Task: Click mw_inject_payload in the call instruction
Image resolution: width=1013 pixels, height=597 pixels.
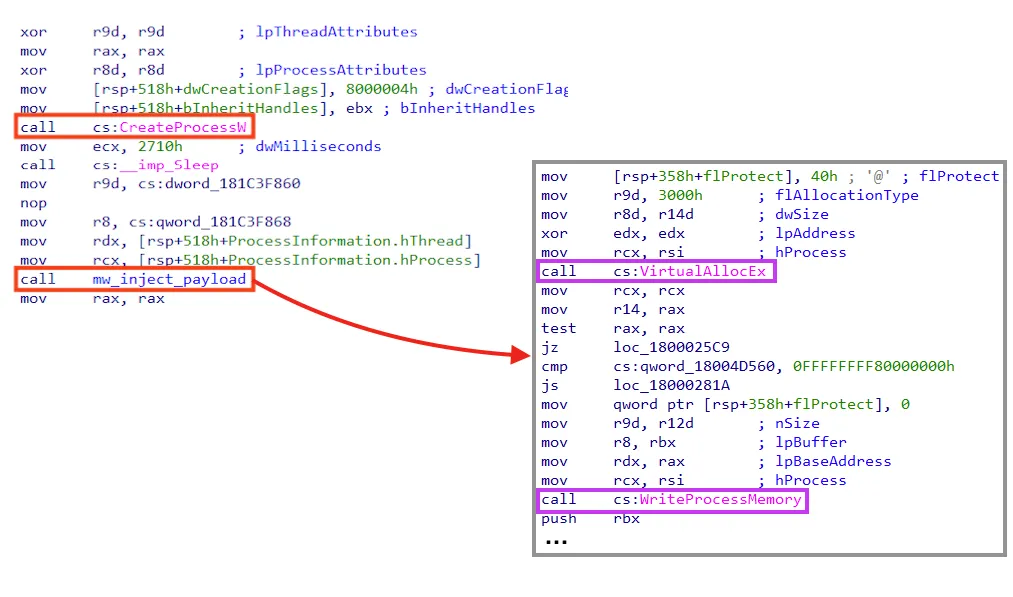Action: (169, 280)
